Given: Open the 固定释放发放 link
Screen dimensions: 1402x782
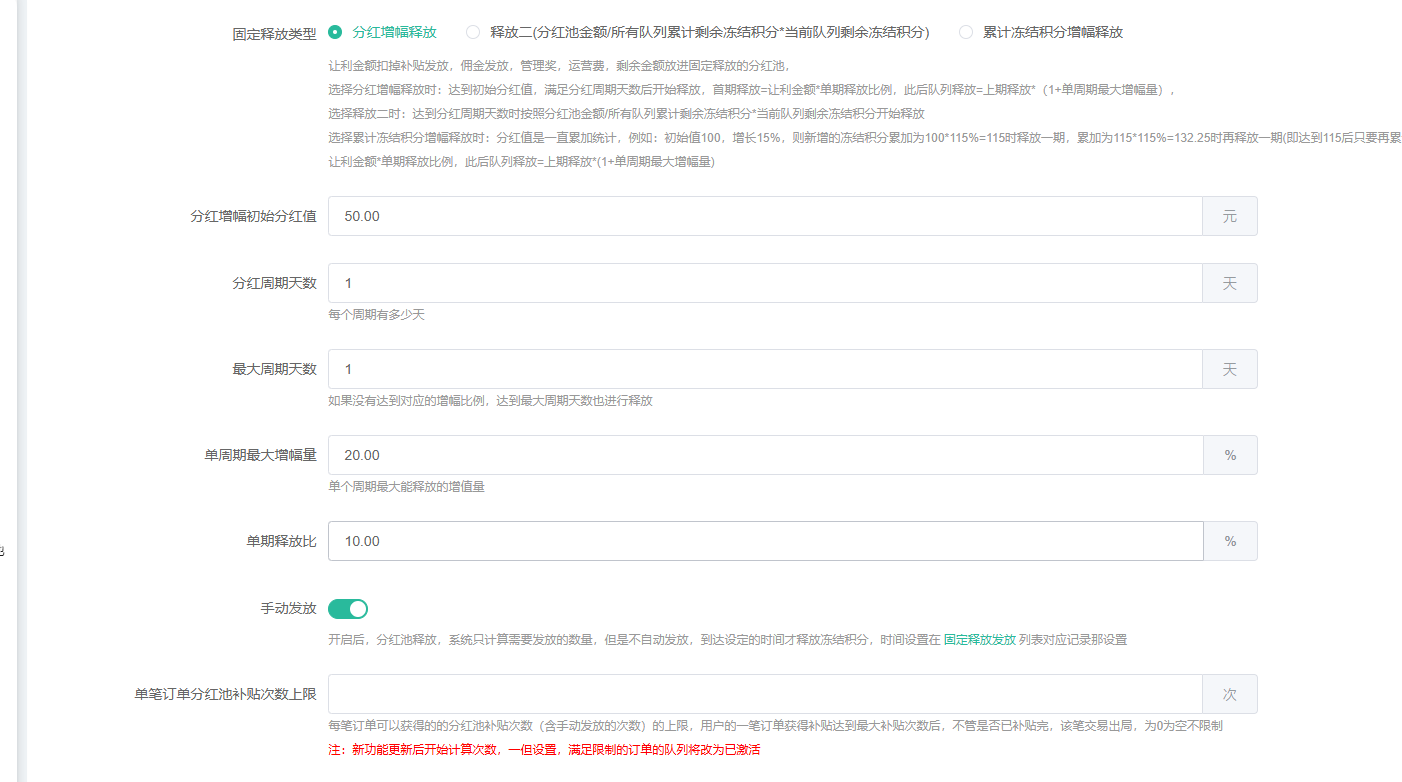Looking at the screenshot, I should 979,639.
